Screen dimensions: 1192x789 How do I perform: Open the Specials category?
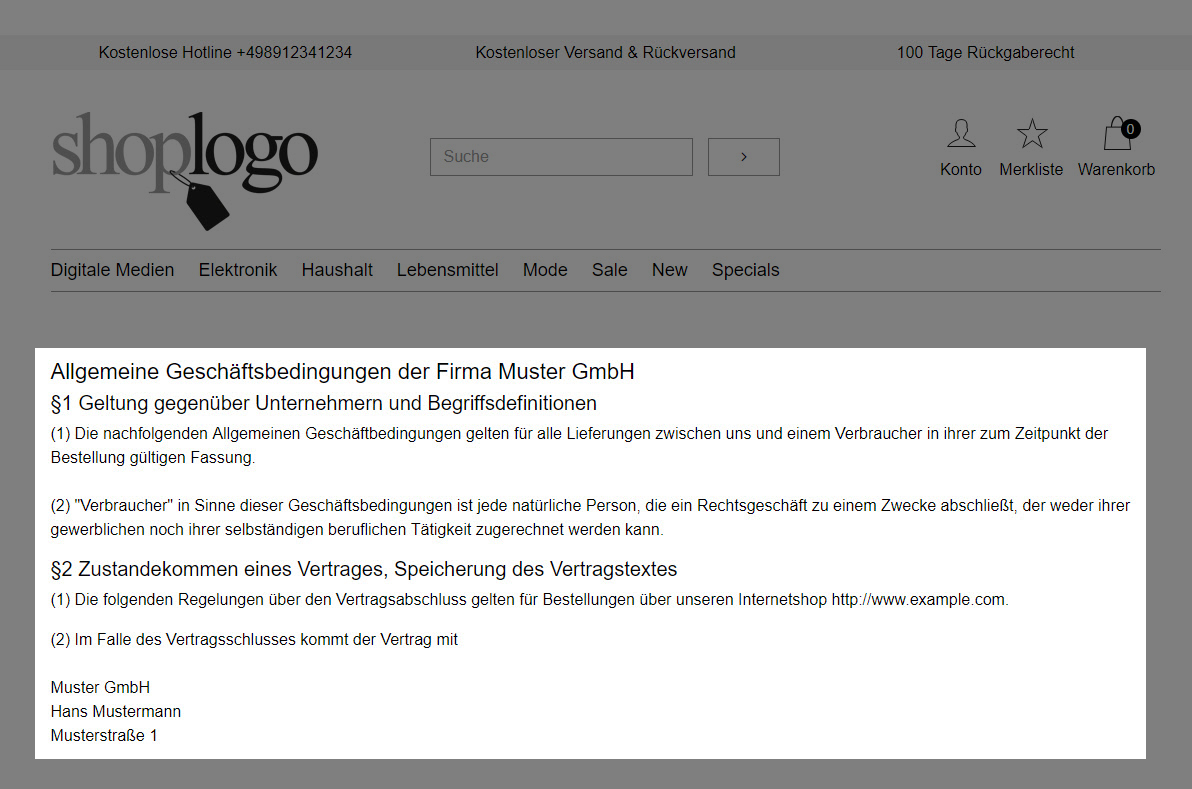(x=745, y=270)
